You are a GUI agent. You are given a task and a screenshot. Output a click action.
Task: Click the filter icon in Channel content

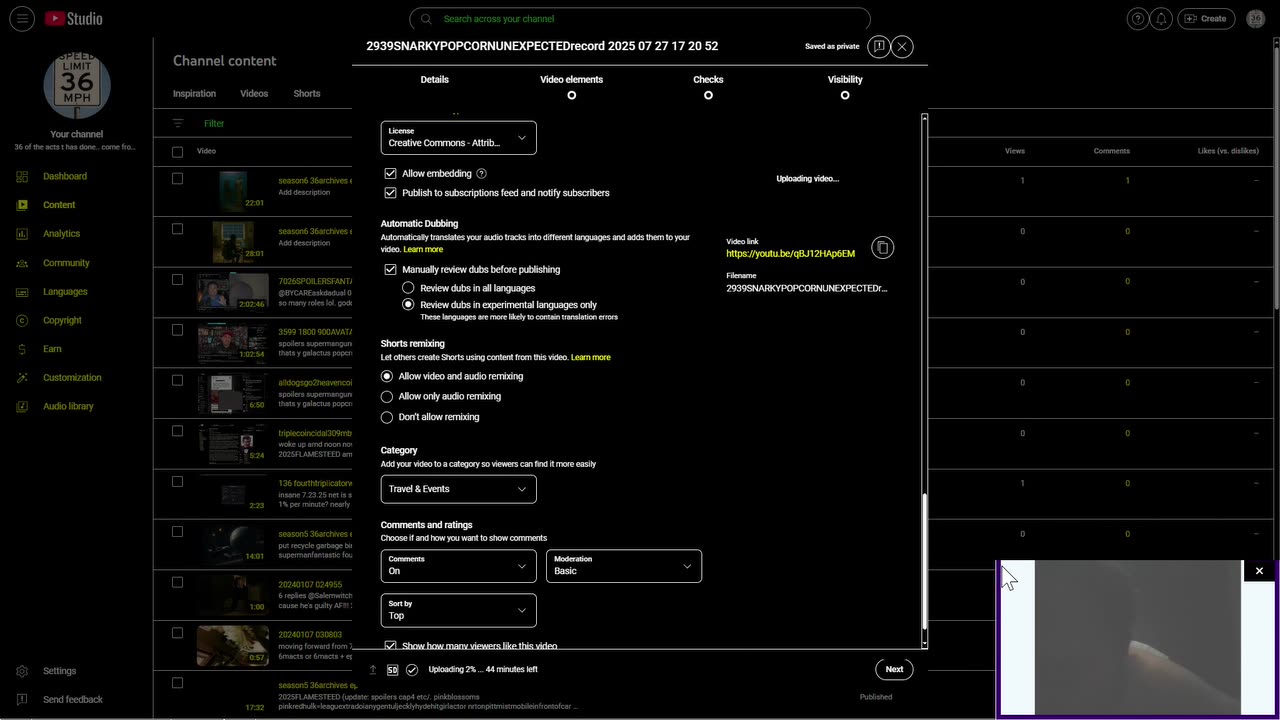click(x=178, y=123)
